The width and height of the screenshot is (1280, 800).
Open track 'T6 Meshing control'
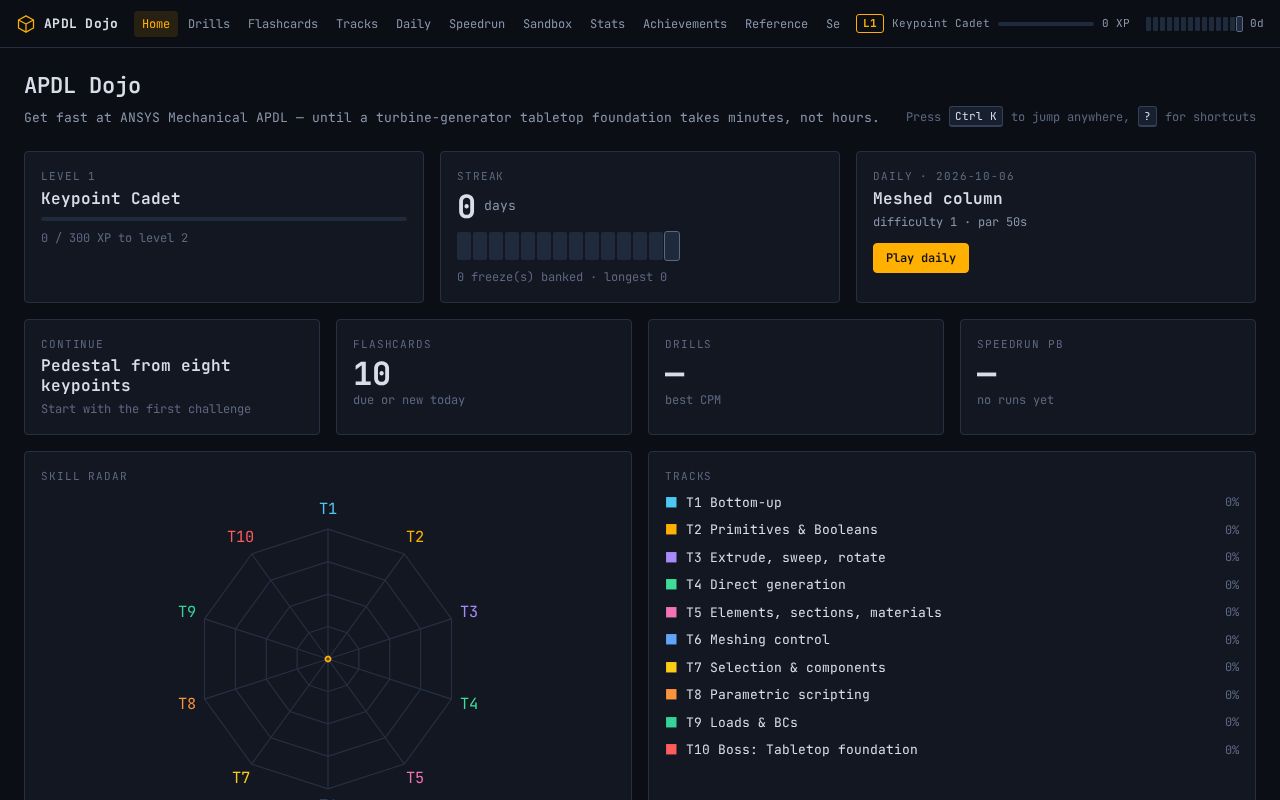952,640
